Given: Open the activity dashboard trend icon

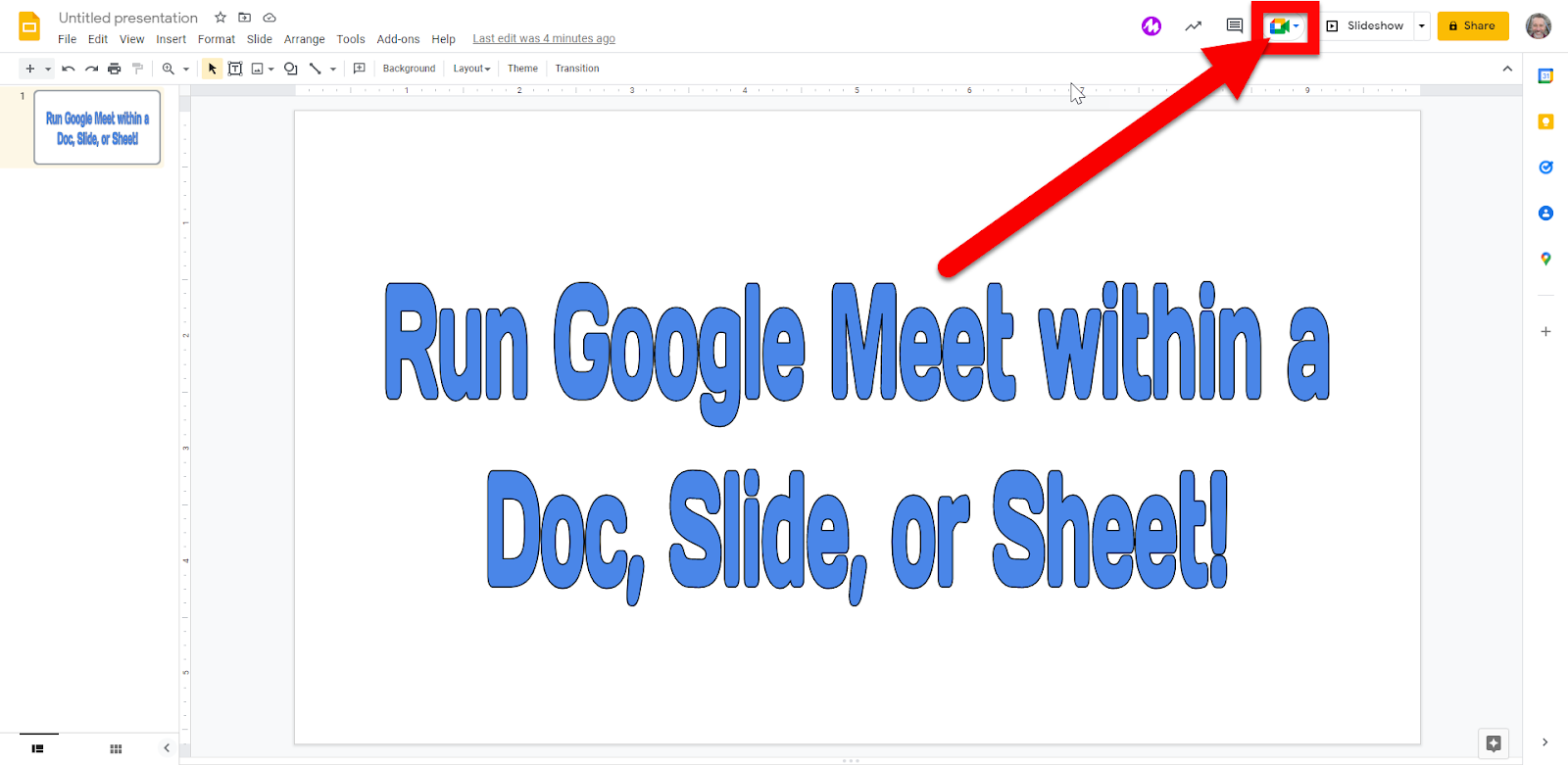Looking at the screenshot, I should [x=1193, y=26].
